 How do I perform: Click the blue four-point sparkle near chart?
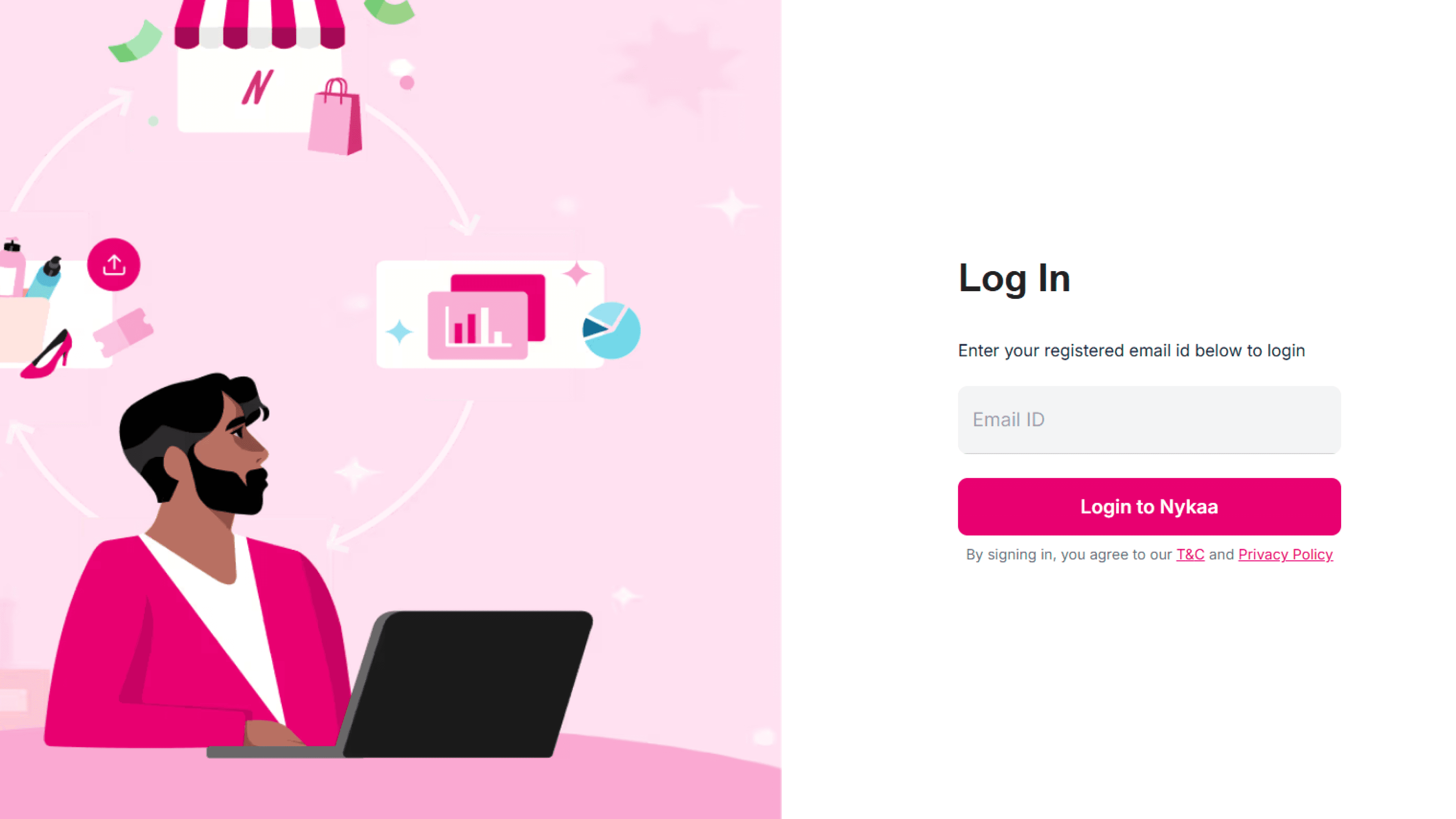[399, 332]
